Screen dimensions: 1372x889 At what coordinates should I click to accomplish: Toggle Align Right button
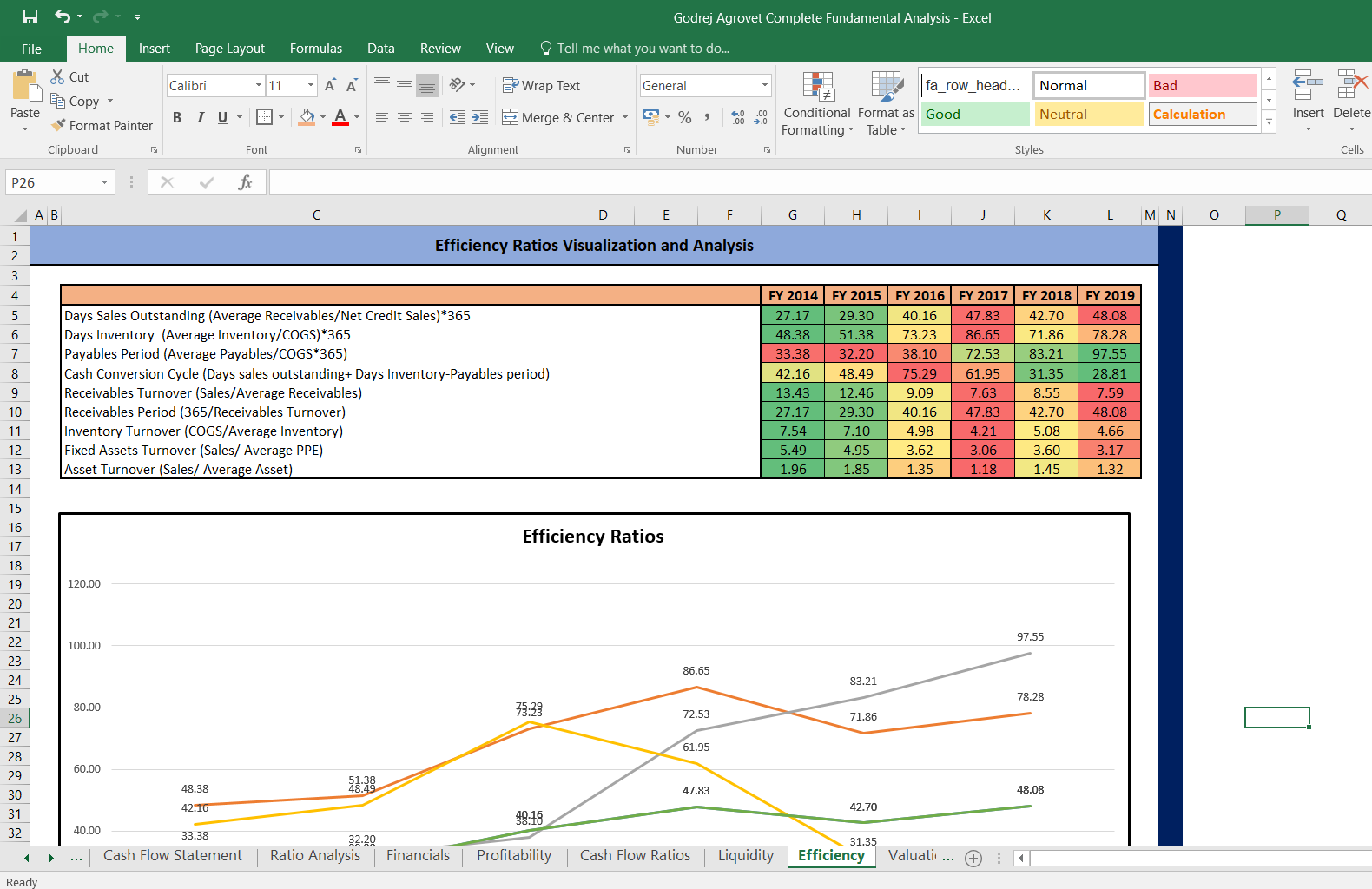pyautogui.click(x=427, y=117)
